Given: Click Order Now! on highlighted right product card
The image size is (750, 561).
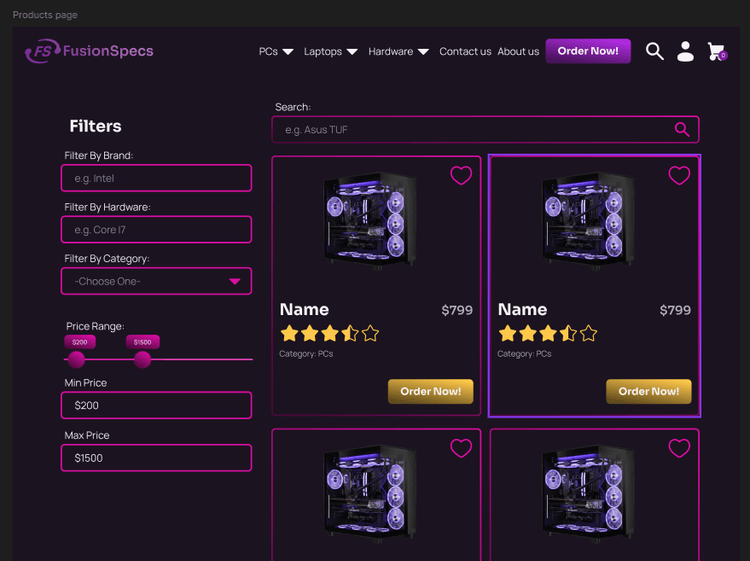Looking at the screenshot, I should (649, 391).
